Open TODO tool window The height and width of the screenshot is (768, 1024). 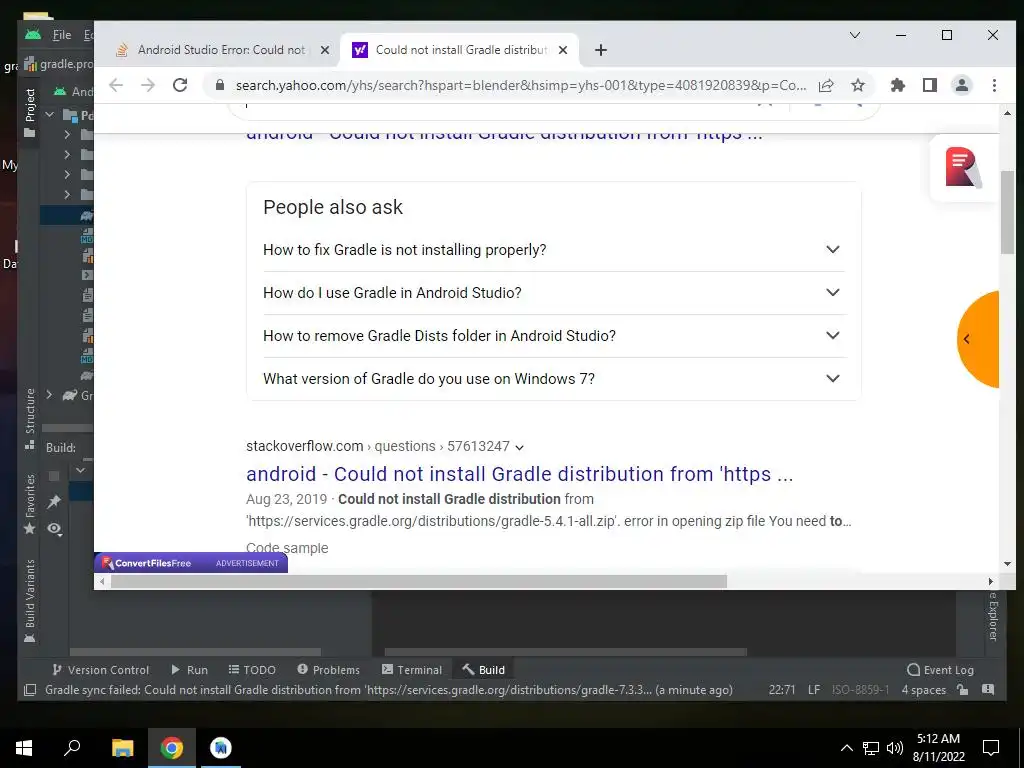point(252,670)
